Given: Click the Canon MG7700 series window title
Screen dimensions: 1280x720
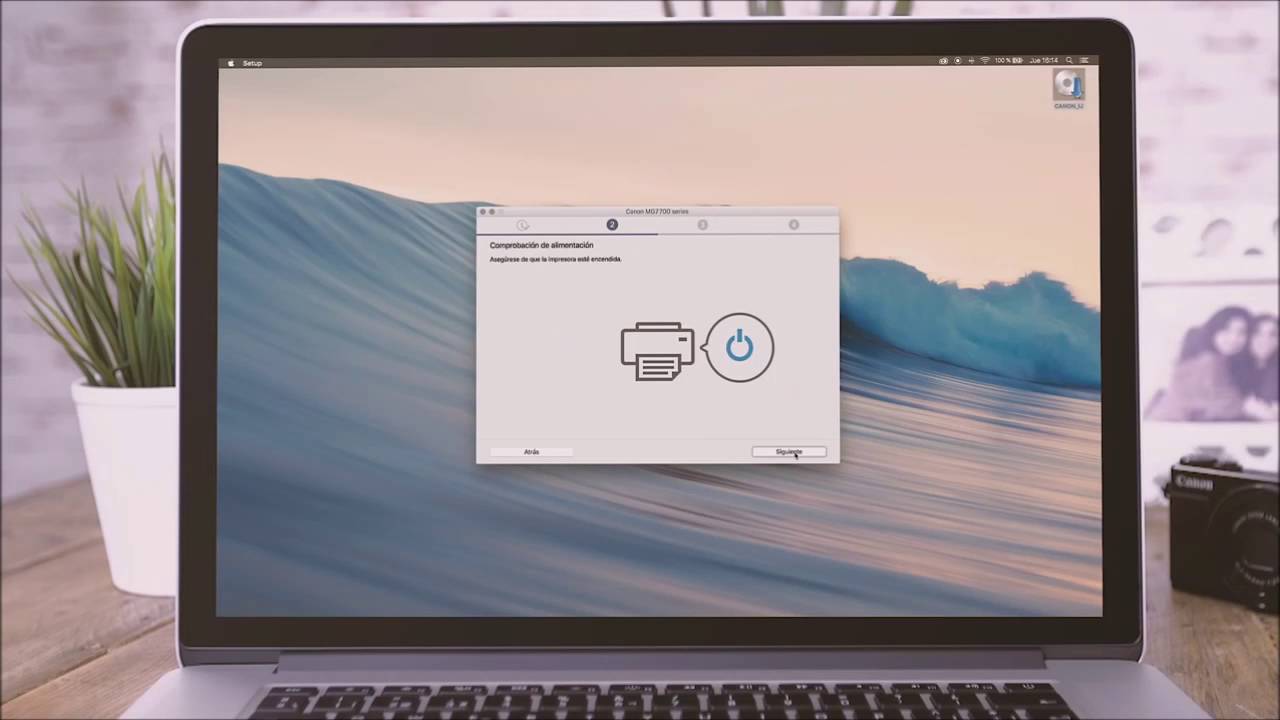Looking at the screenshot, I should click(657, 211).
